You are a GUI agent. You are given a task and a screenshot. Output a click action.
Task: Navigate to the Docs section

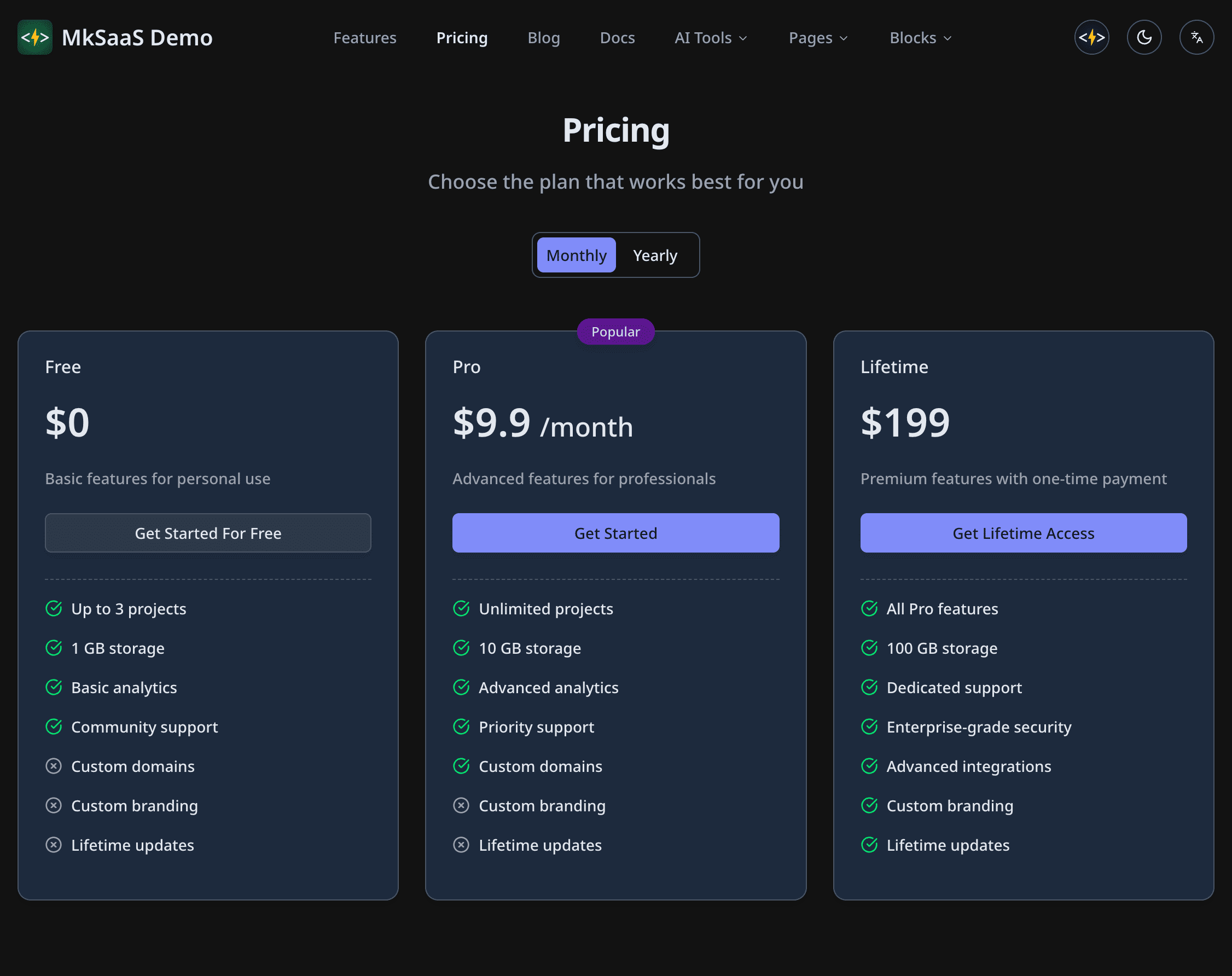click(x=617, y=38)
